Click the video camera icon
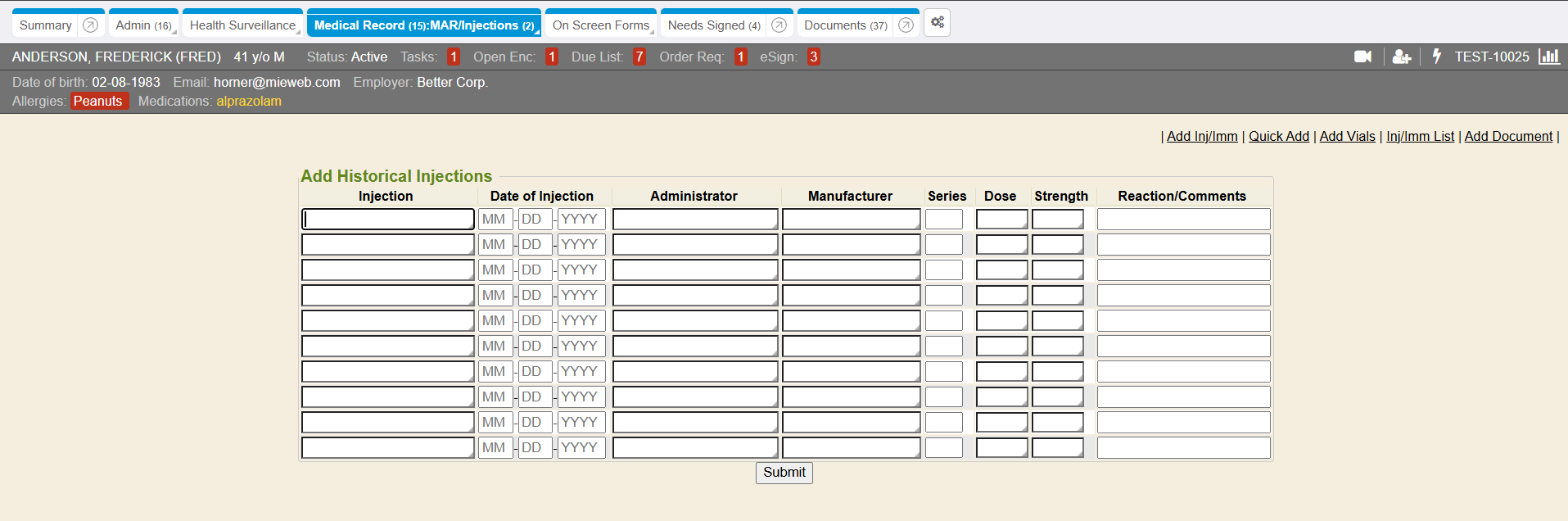This screenshot has height=521, width=1568. tap(1362, 57)
